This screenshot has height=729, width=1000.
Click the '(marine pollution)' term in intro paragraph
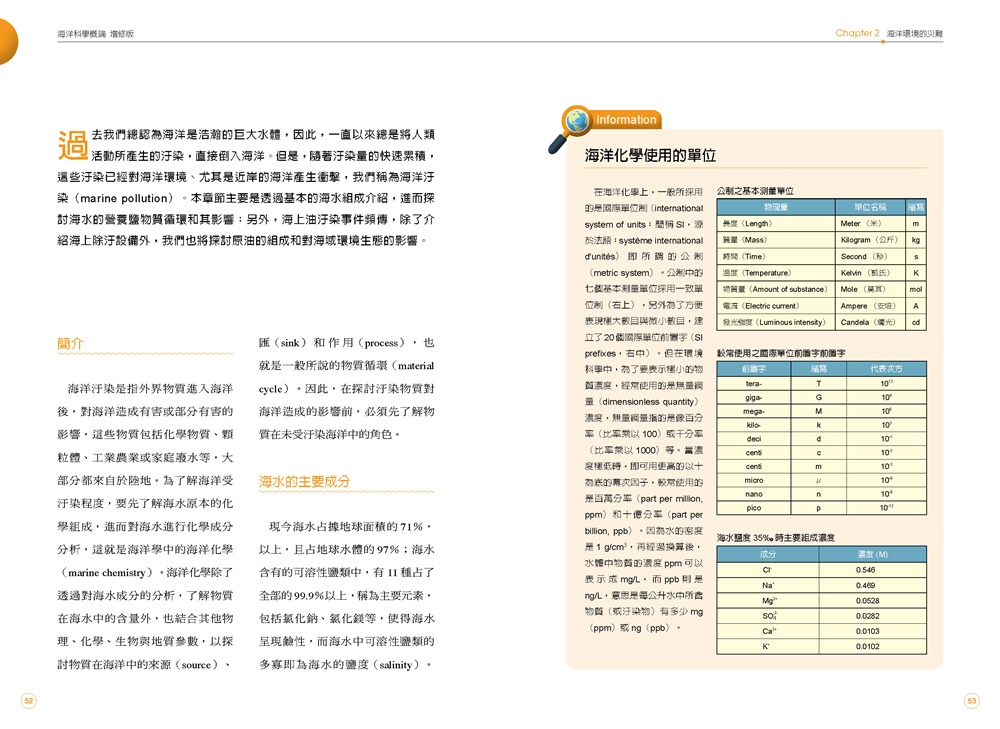[125, 198]
